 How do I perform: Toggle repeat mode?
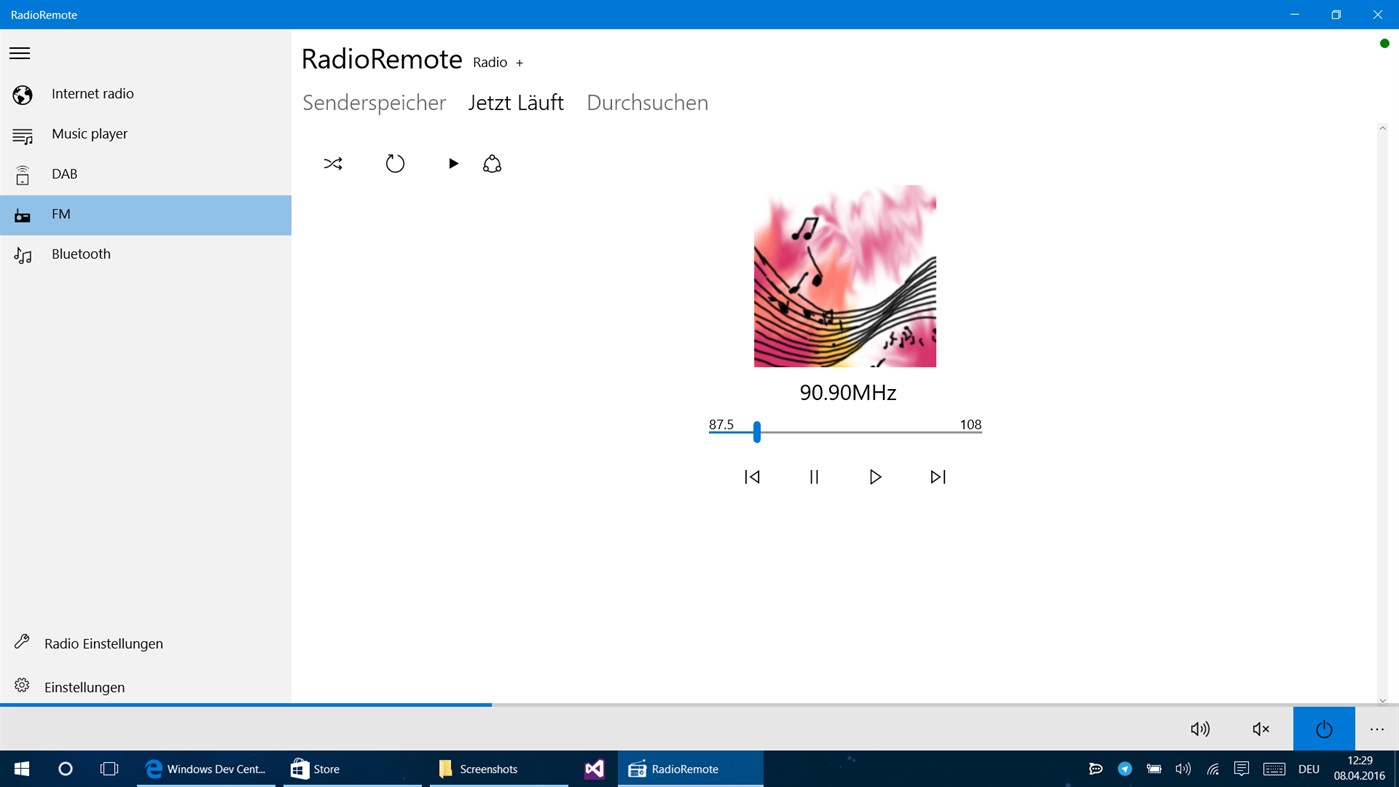coord(395,163)
